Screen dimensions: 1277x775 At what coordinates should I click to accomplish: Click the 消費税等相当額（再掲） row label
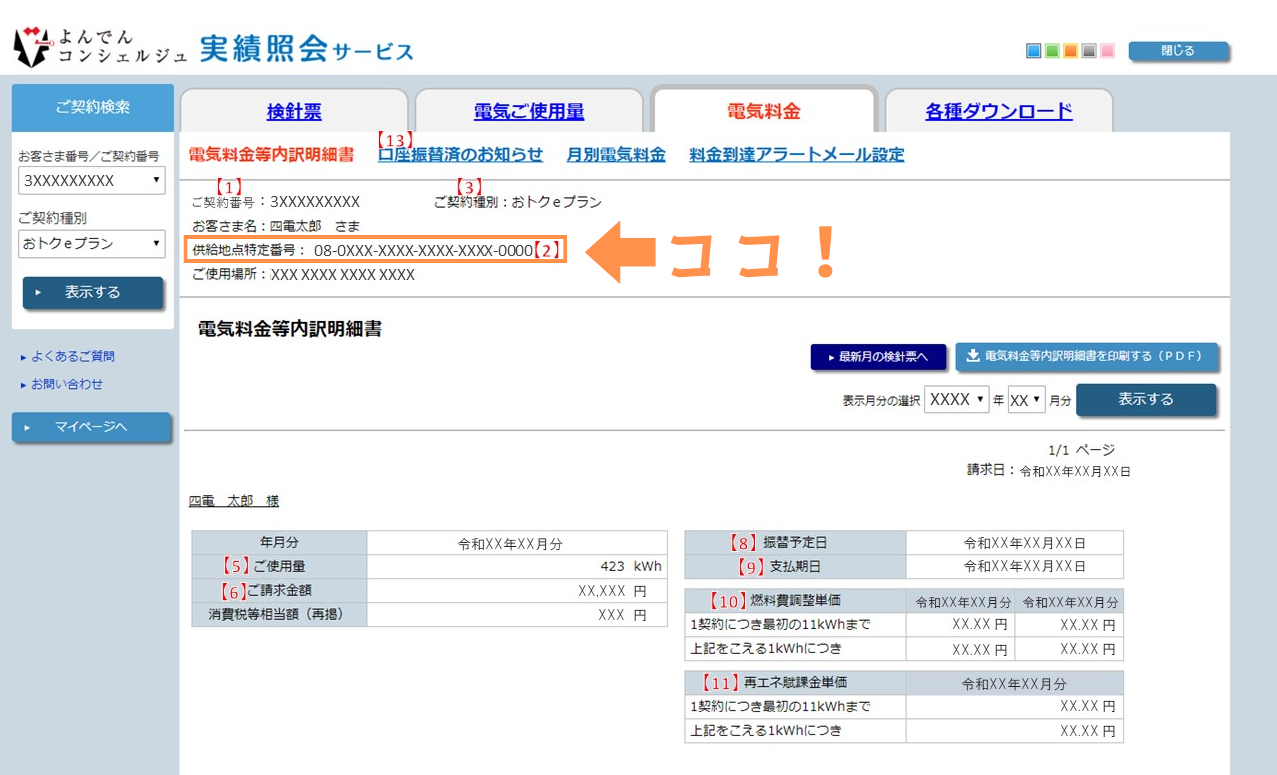279,614
